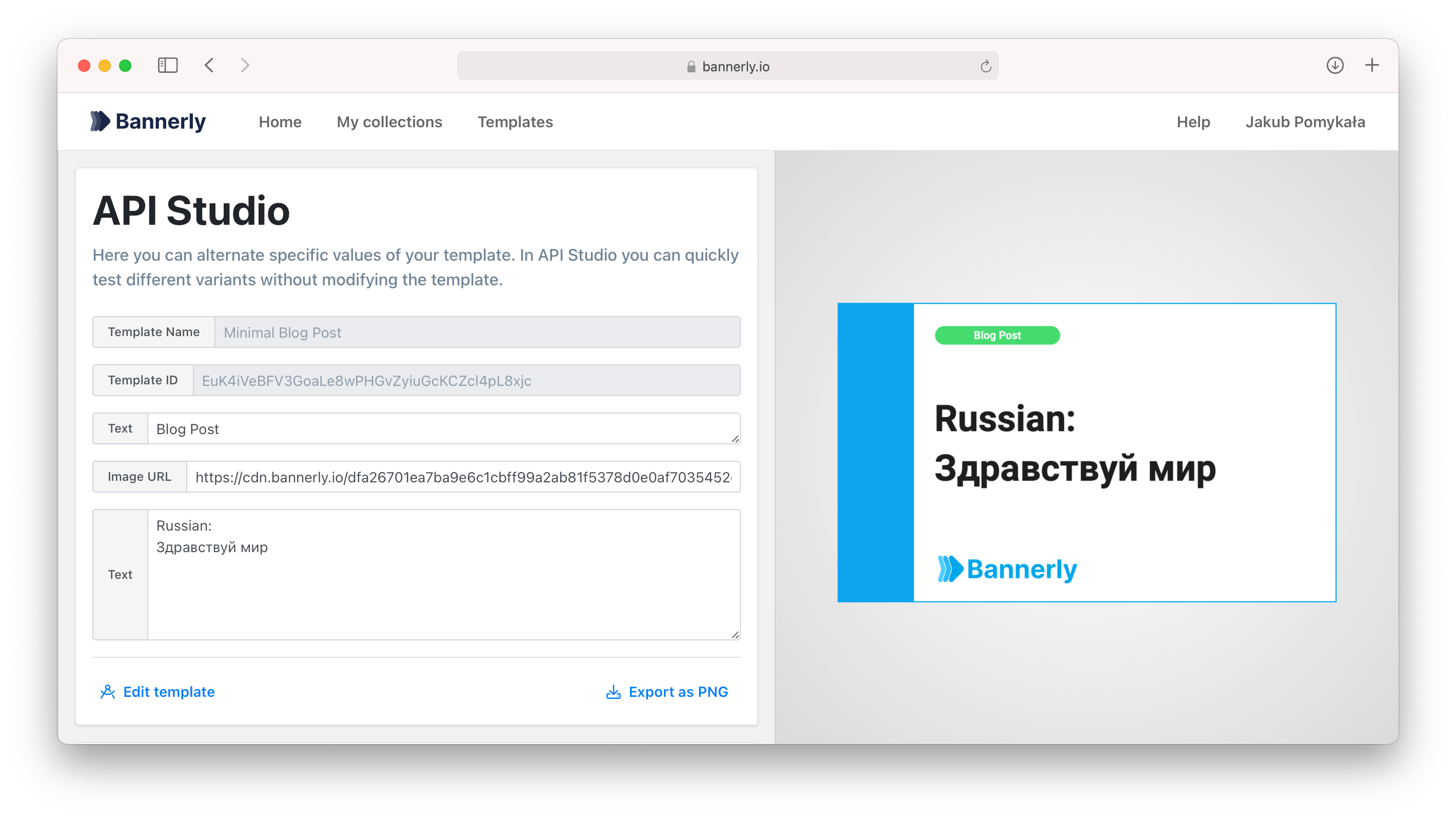
Task: Click the API Studio heading
Action: click(x=191, y=210)
